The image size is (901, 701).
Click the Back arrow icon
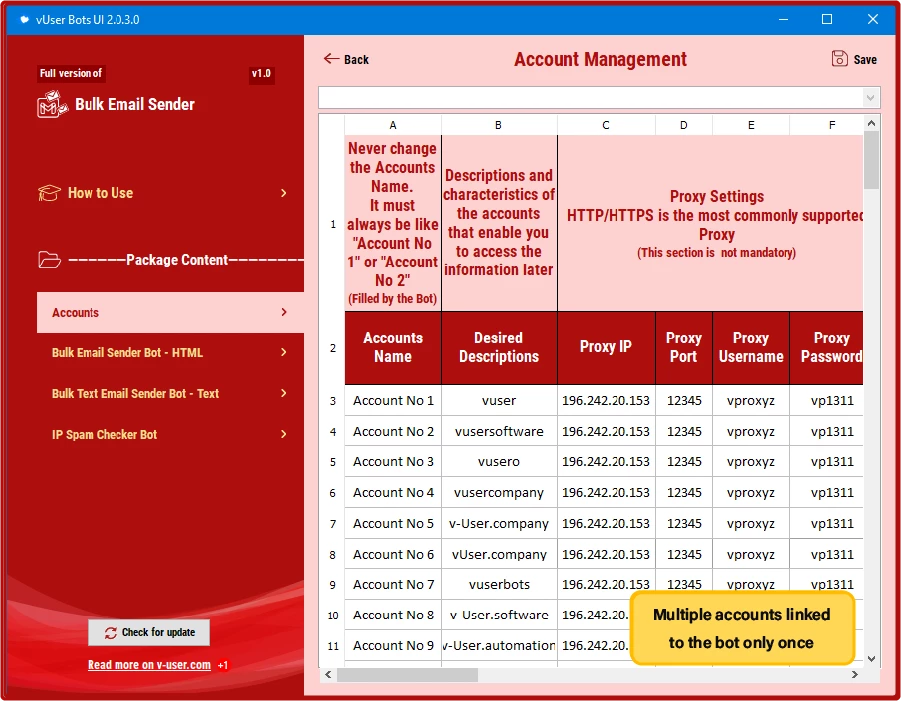click(332, 59)
